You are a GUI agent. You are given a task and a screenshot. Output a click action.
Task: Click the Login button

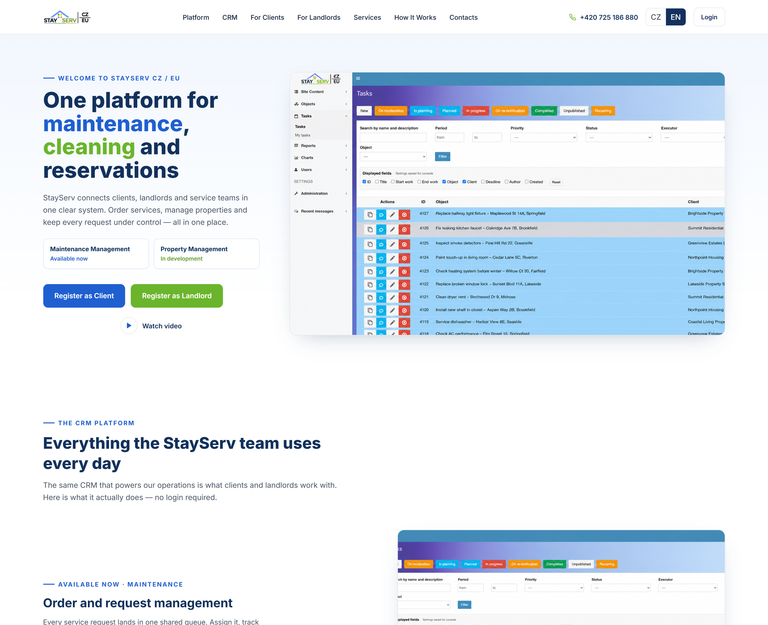point(709,17)
